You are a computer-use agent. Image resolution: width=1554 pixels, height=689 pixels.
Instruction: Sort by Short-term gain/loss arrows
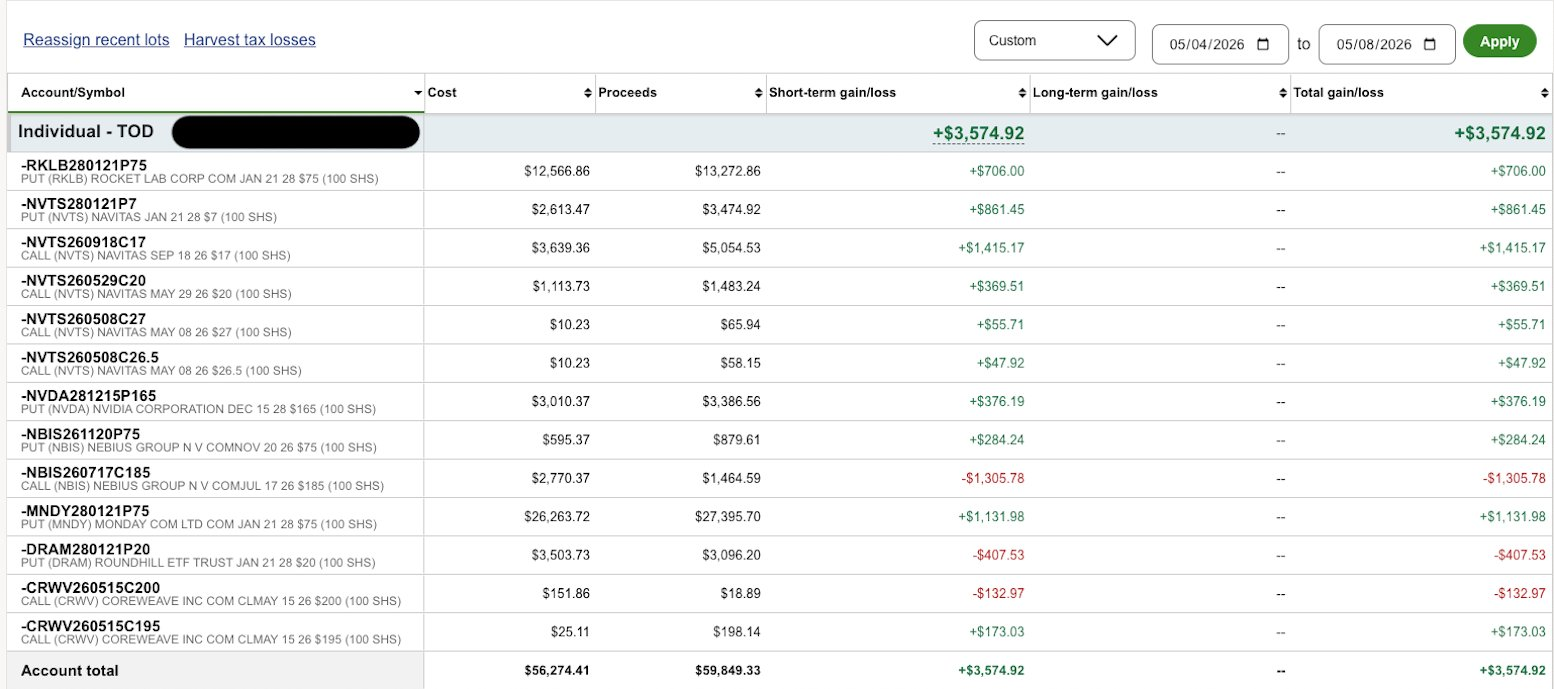(1022, 93)
